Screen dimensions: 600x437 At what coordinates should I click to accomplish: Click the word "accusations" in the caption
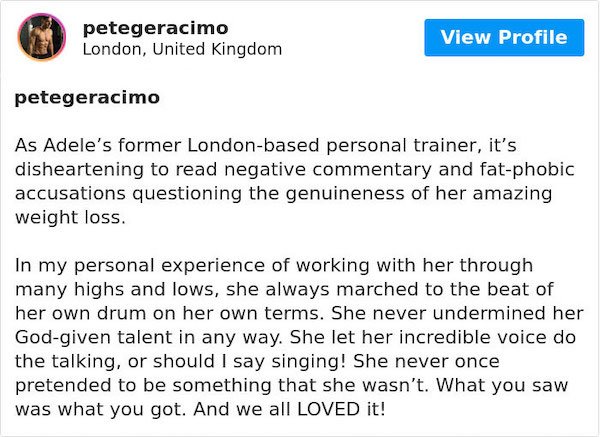(70, 193)
